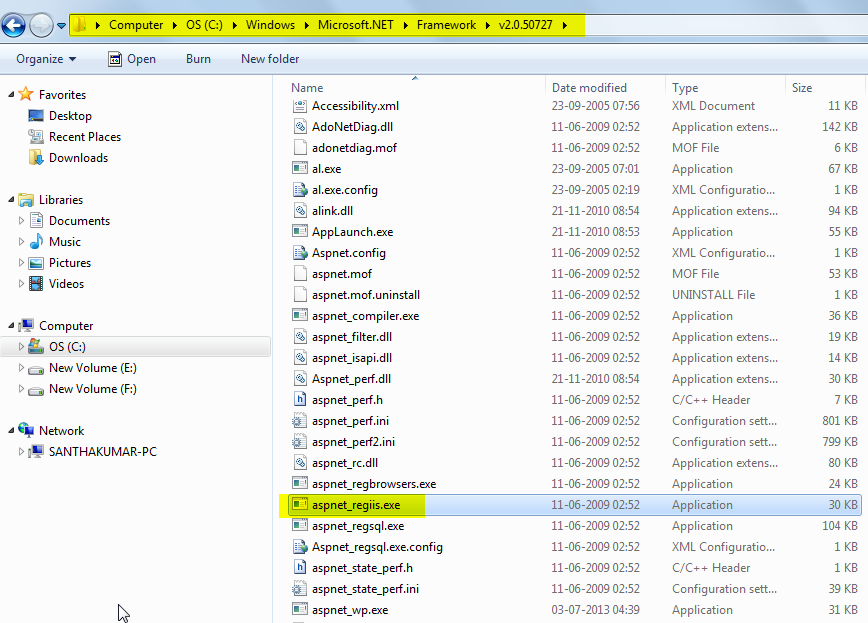The image size is (868, 623).
Task: Click the Accessibility.xml file icon
Action: pyautogui.click(x=299, y=105)
